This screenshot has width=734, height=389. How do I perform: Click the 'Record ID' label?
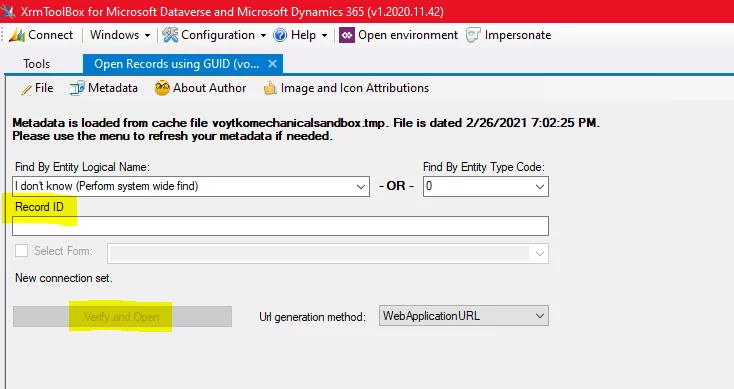[x=39, y=207]
